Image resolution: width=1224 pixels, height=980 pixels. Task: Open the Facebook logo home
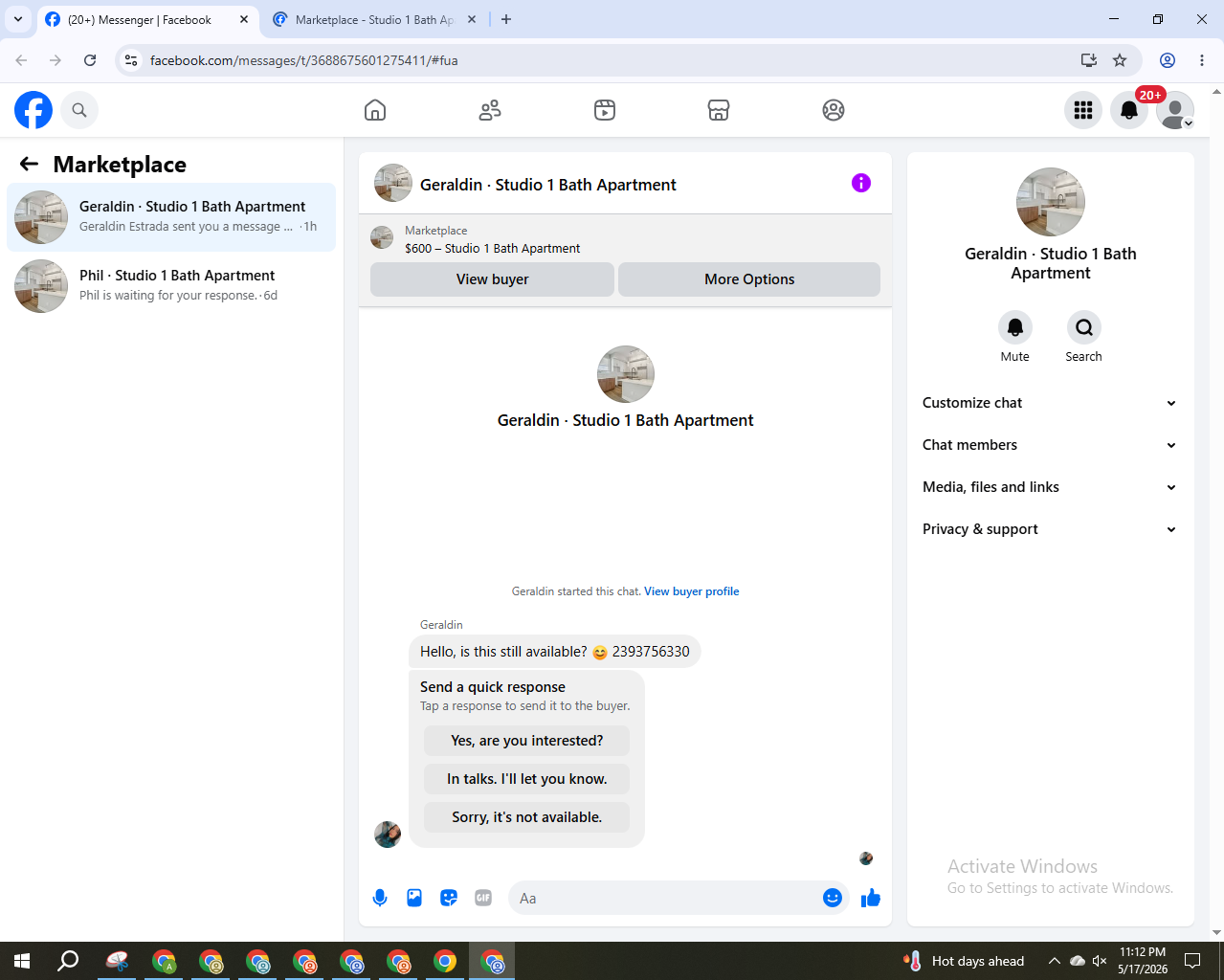[33, 110]
